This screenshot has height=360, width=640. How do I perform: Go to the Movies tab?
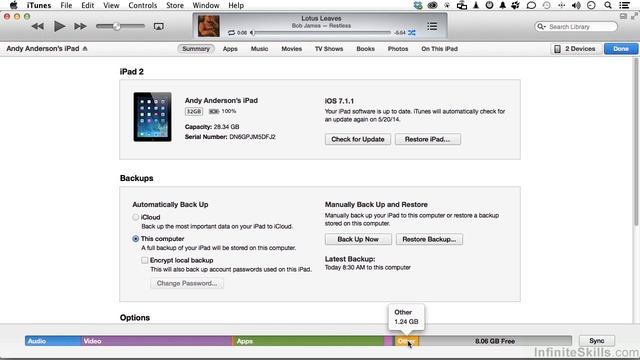click(291, 49)
